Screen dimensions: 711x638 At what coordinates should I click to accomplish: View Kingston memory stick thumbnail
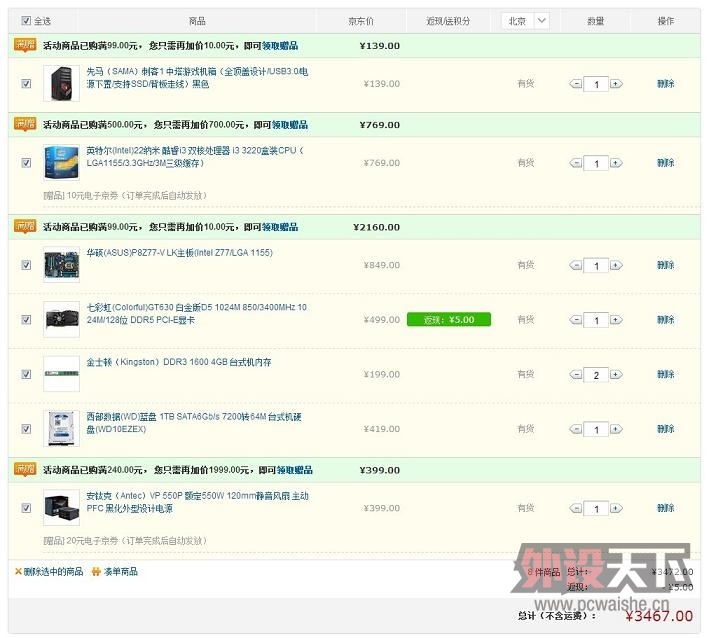61,374
